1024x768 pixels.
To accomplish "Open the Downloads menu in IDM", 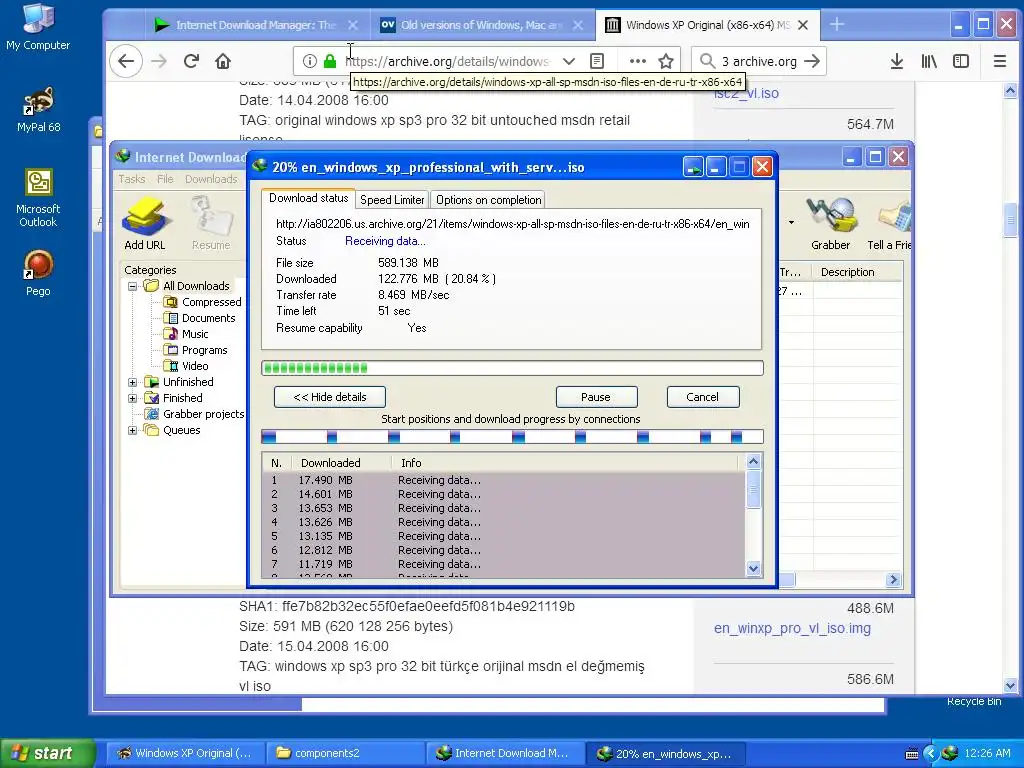I will tap(211, 179).
